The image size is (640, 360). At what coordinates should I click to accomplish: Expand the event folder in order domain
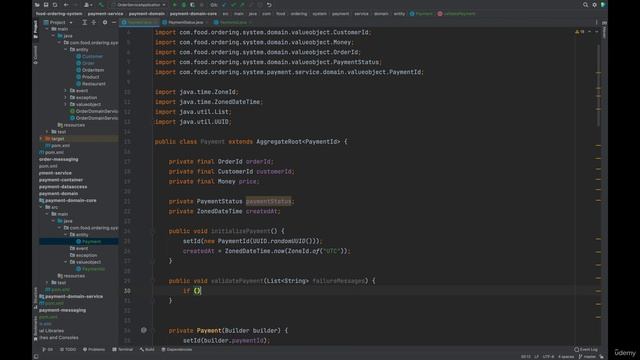coord(65,91)
